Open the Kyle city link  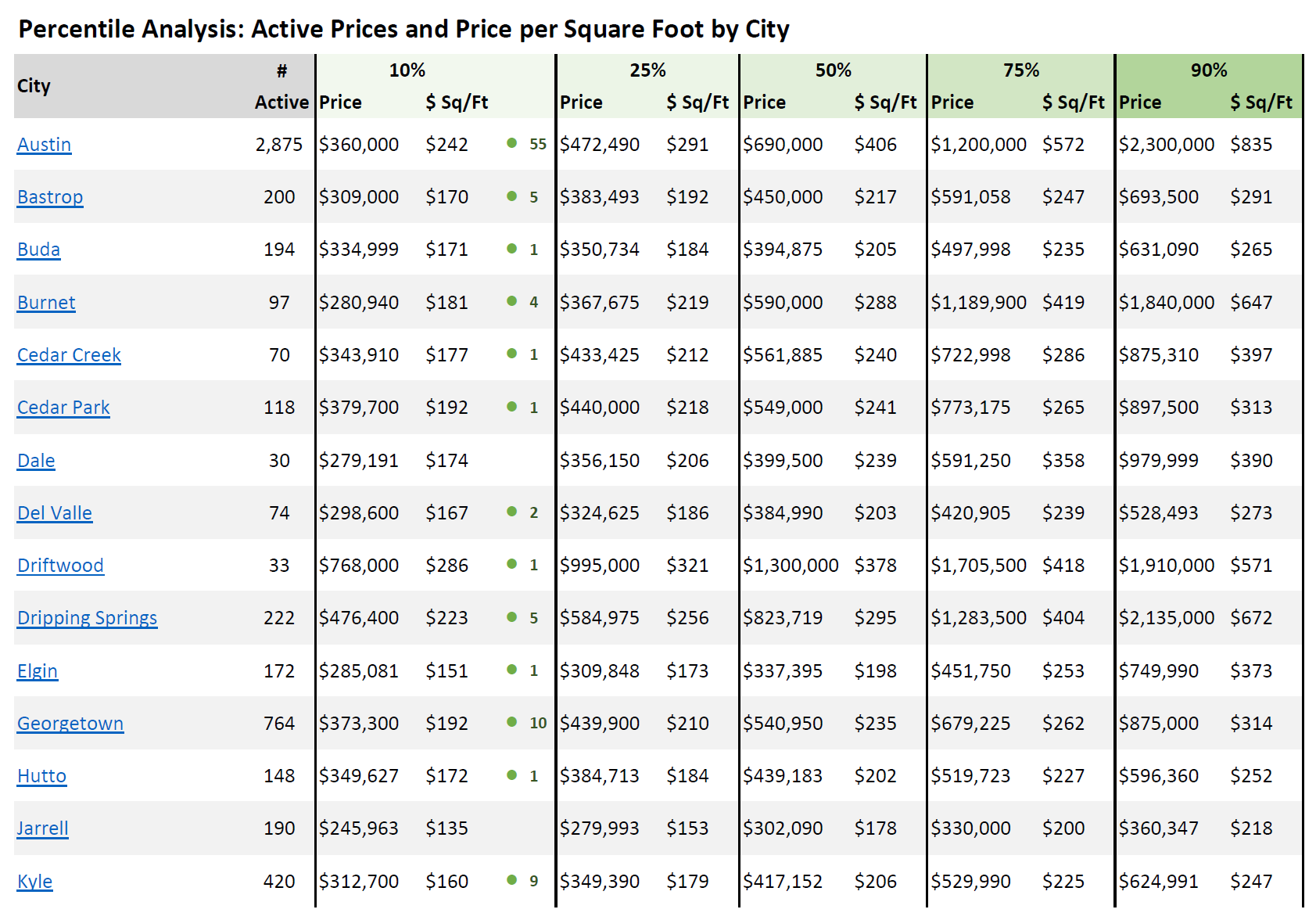click(x=34, y=882)
